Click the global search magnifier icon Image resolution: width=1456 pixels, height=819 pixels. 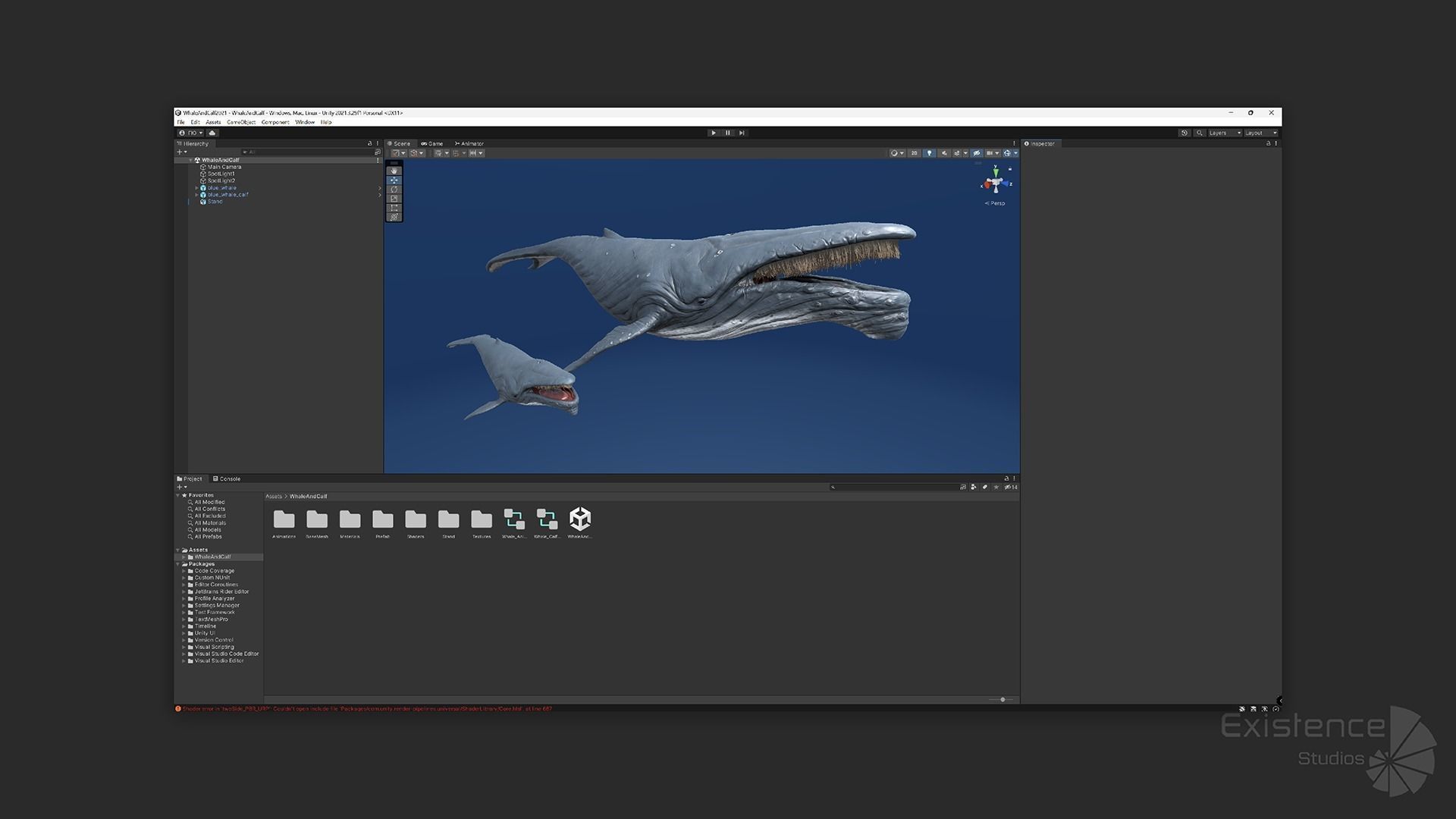coord(1200,133)
